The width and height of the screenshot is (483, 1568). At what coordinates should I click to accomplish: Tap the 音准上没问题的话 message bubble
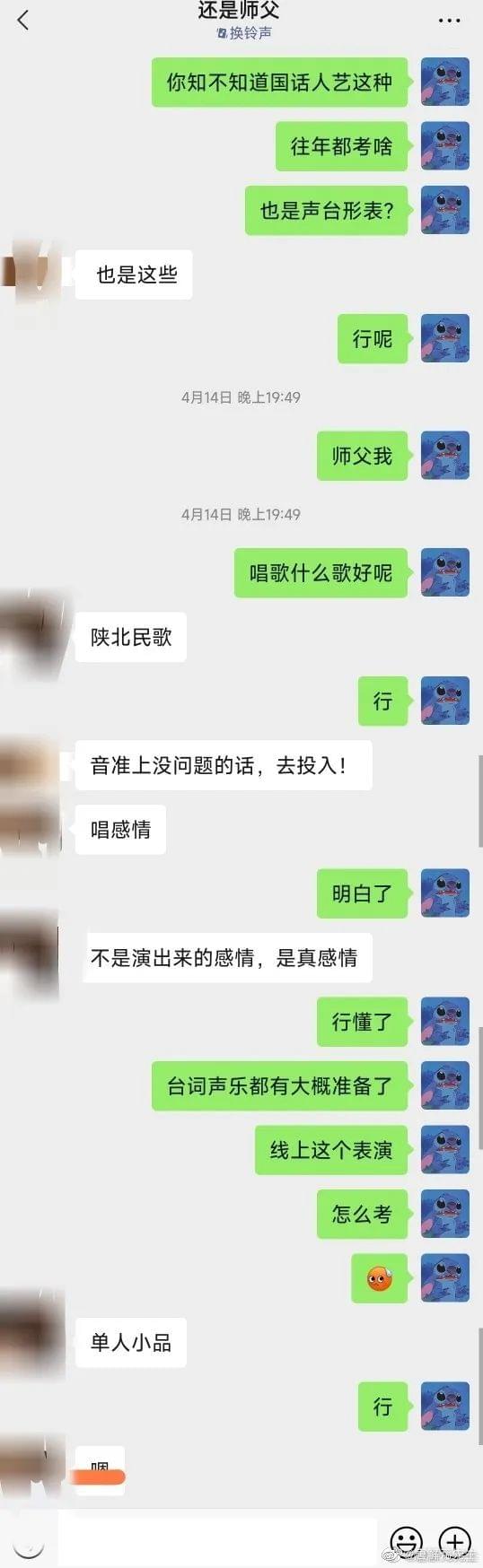[x=224, y=765]
